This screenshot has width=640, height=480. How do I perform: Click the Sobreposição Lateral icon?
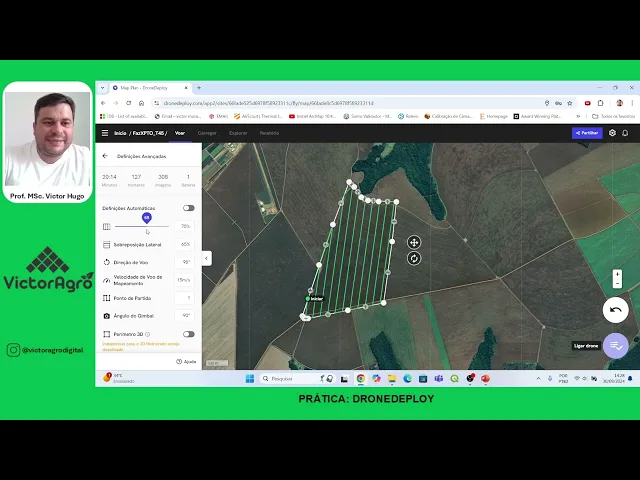point(107,244)
